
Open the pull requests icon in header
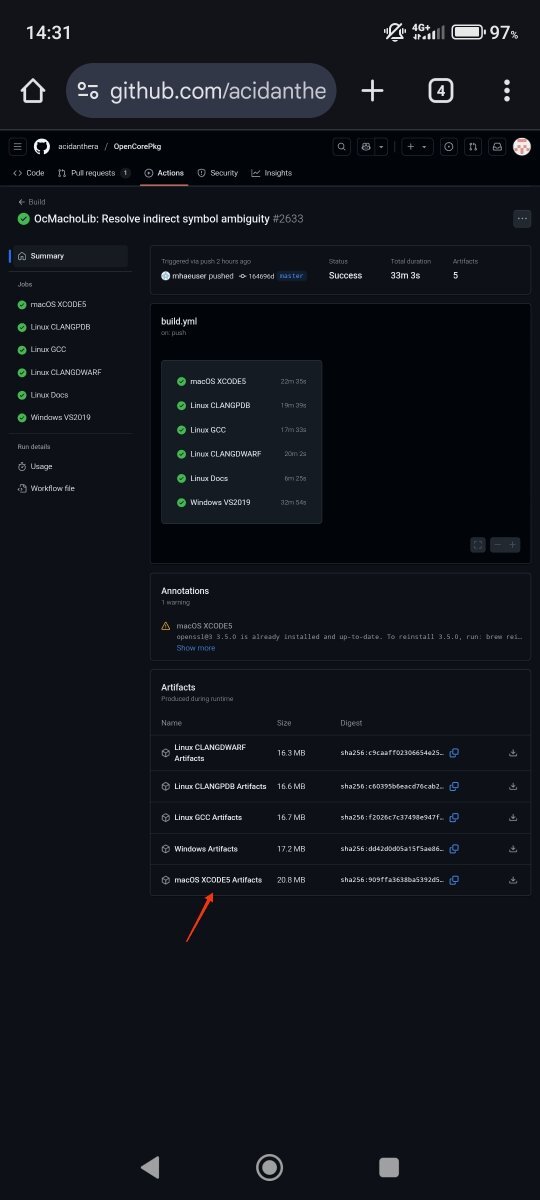click(473, 147)
